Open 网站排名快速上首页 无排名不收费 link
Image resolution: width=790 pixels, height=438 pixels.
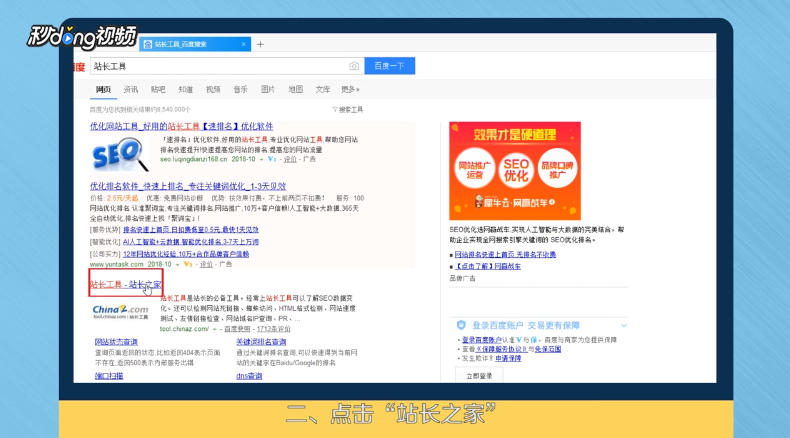point(505,255)
